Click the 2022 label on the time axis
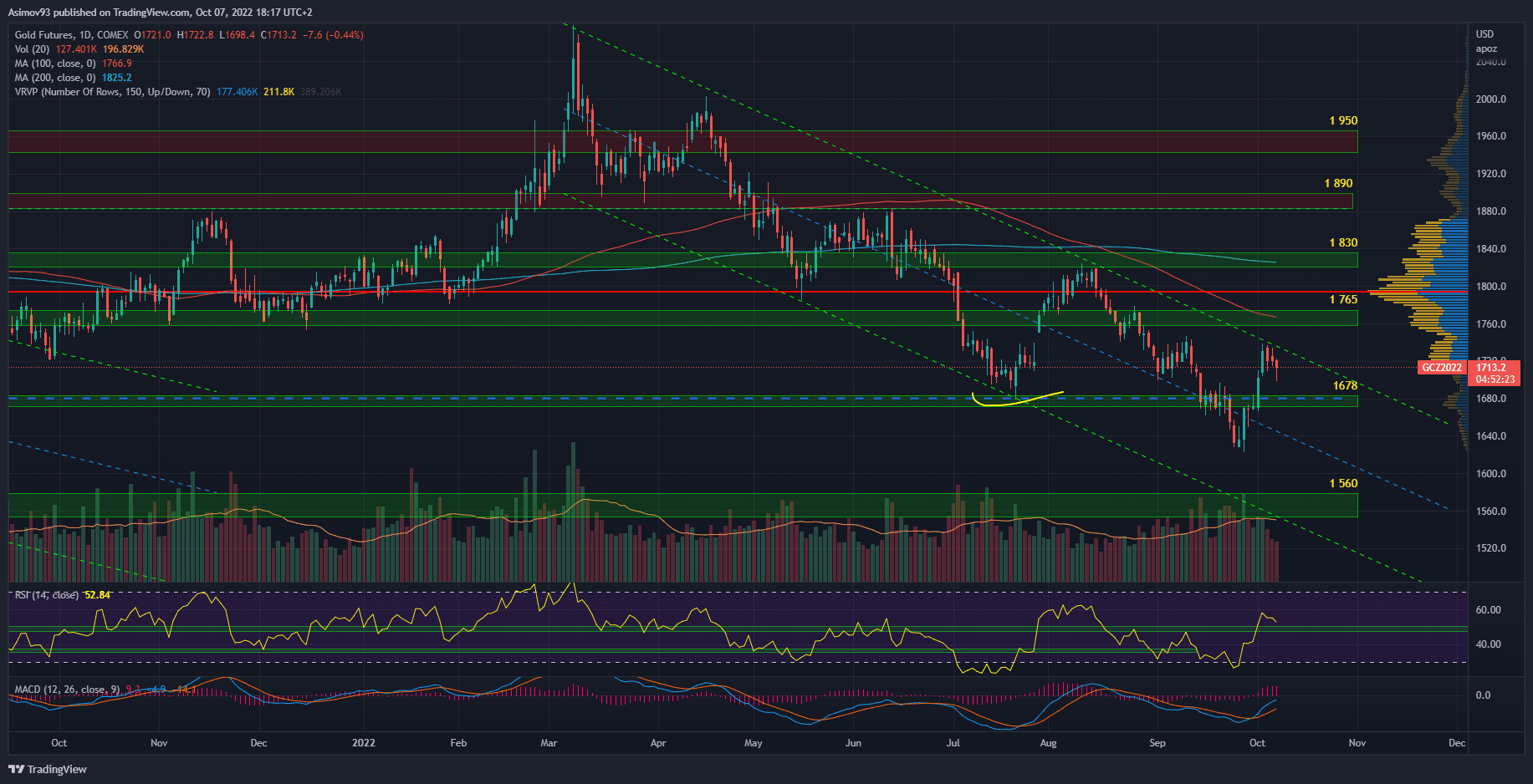 click(364, 743)
